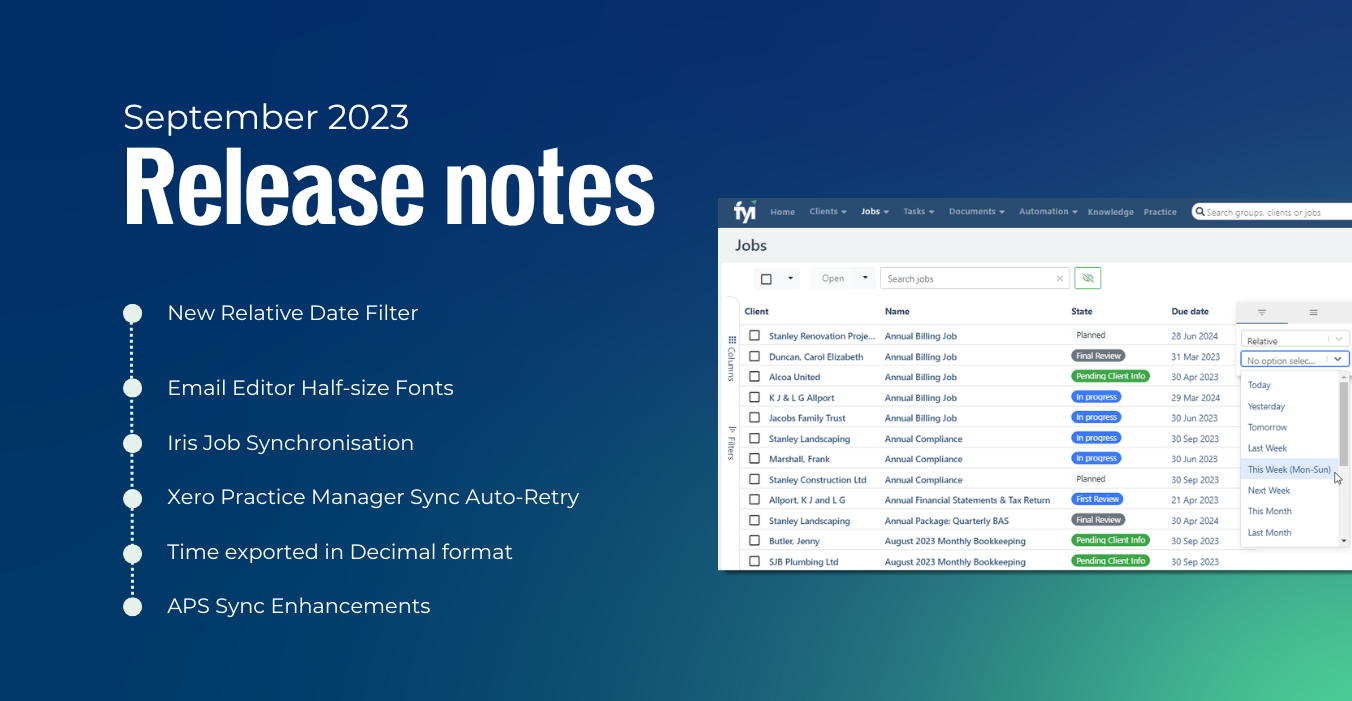Open the filter tab icon in the column menu
The image size is (1352, 701).
pos(1262,313)
